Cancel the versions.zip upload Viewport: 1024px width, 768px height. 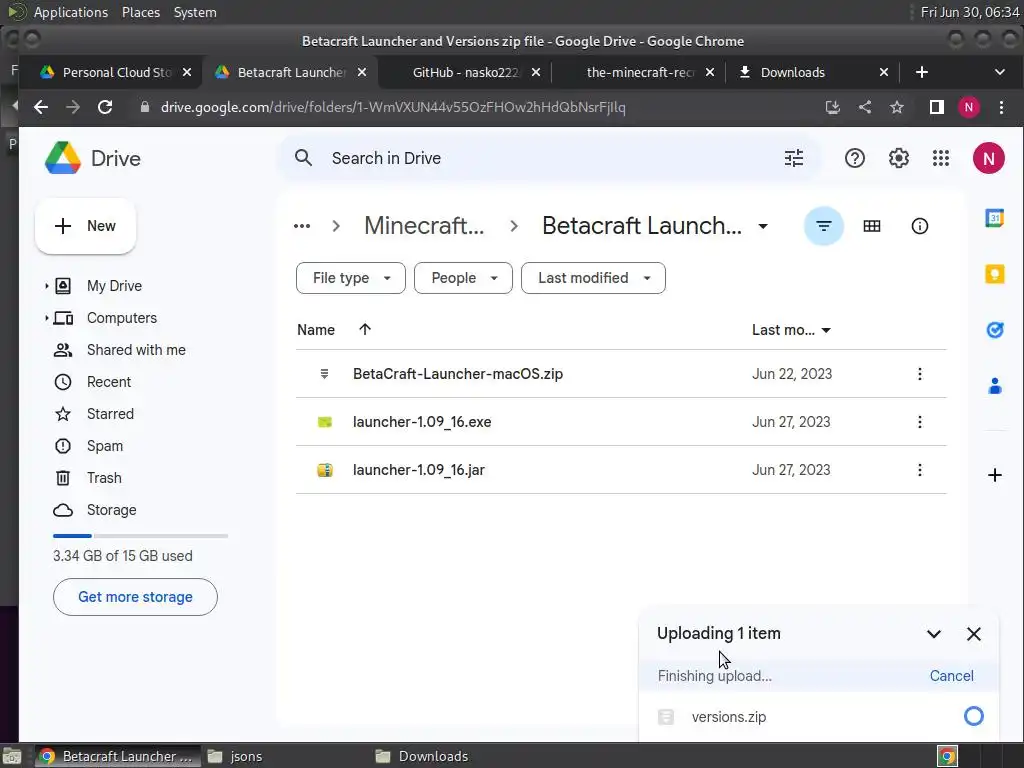pos(951,676)
